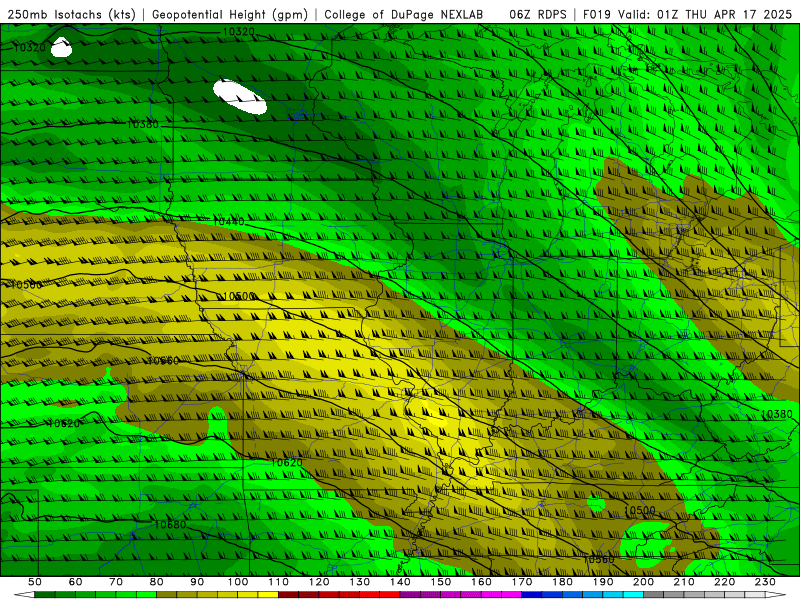800x600 pixels.
Task: Click the left end arrow of color bar
Action: 24,595
